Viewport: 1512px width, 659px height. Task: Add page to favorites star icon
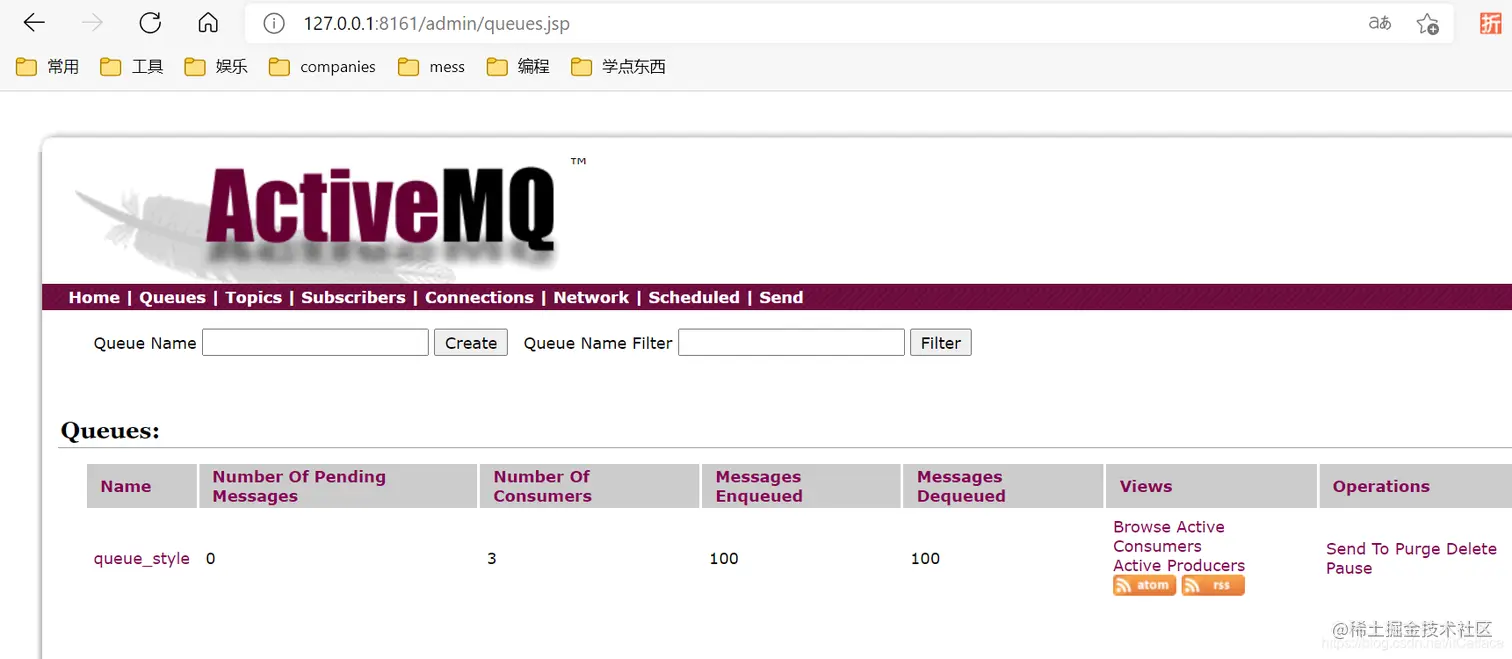tap(1427, 23)
